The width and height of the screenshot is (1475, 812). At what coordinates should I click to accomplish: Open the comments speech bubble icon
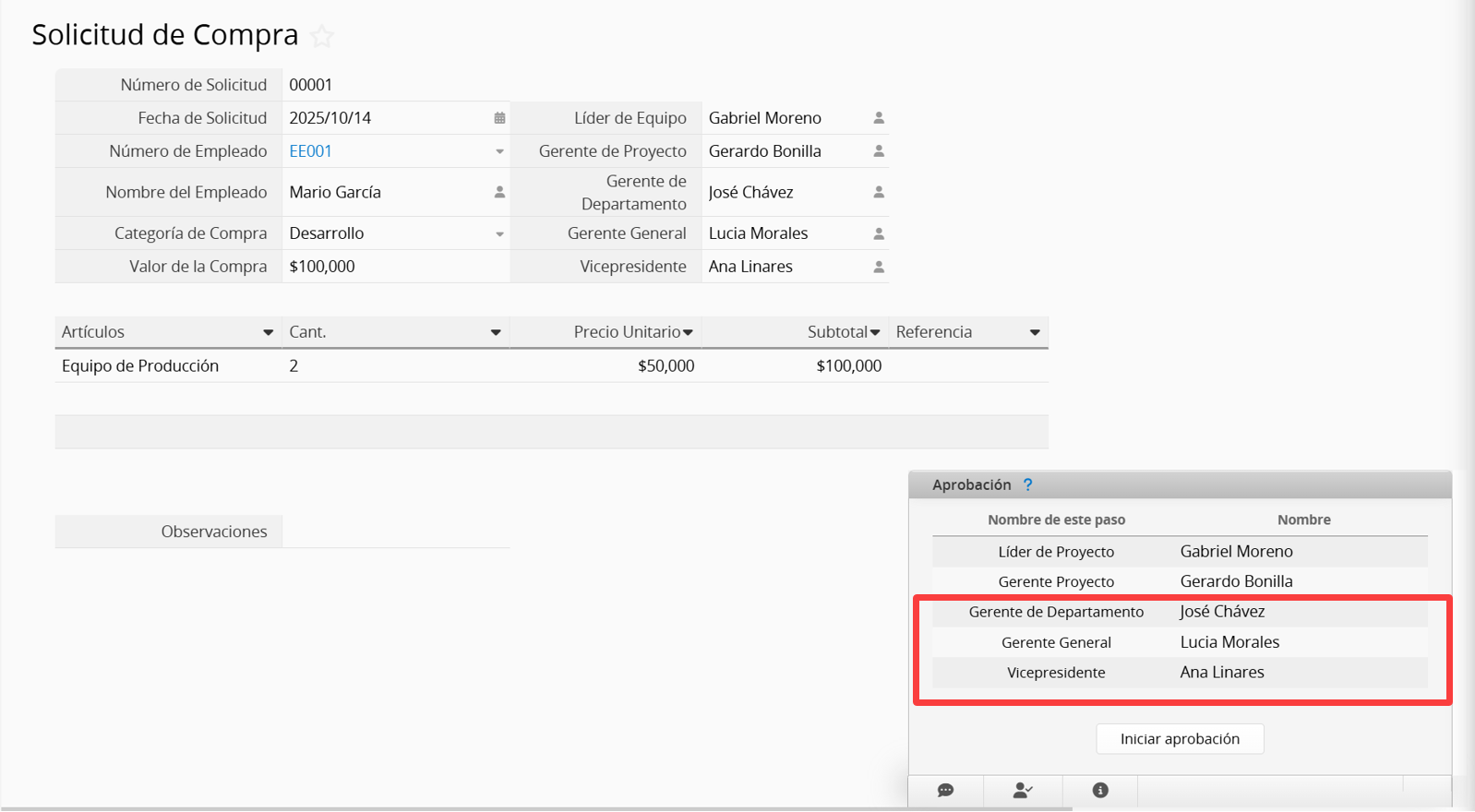pos(945,790)
